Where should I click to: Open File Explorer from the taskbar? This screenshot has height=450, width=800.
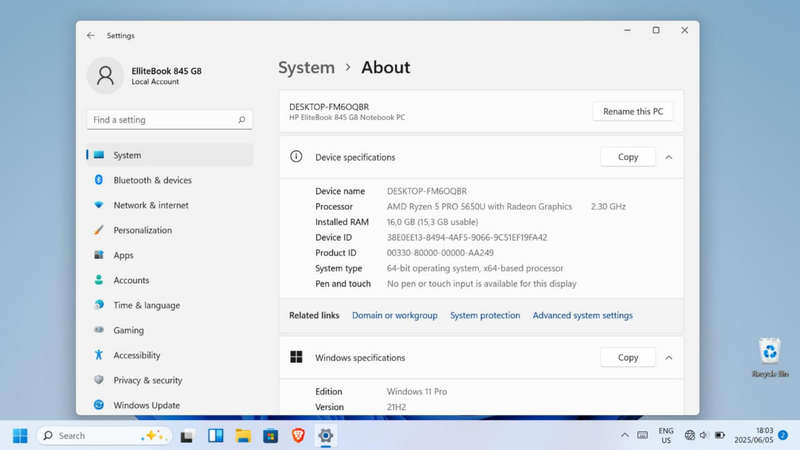click(243, 436)
